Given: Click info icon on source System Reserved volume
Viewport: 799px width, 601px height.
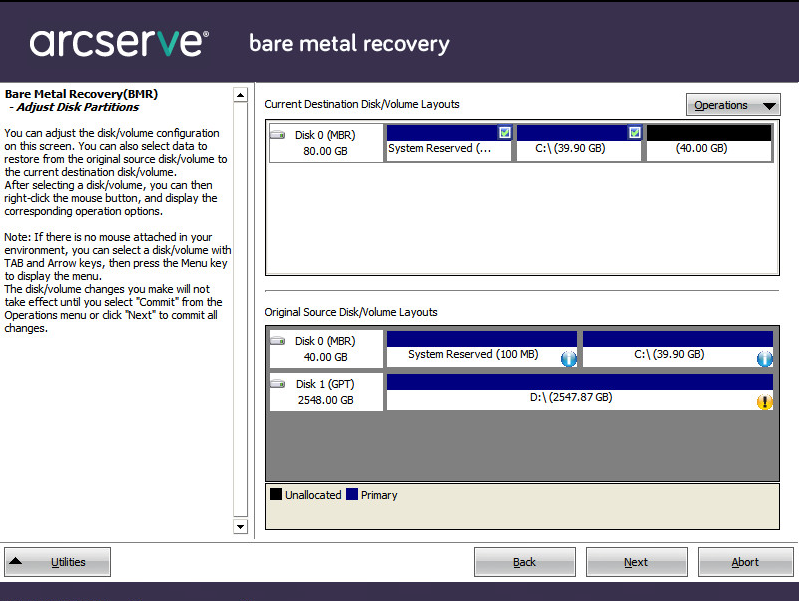Looking at the screenshot, I should tap(569, 359).
